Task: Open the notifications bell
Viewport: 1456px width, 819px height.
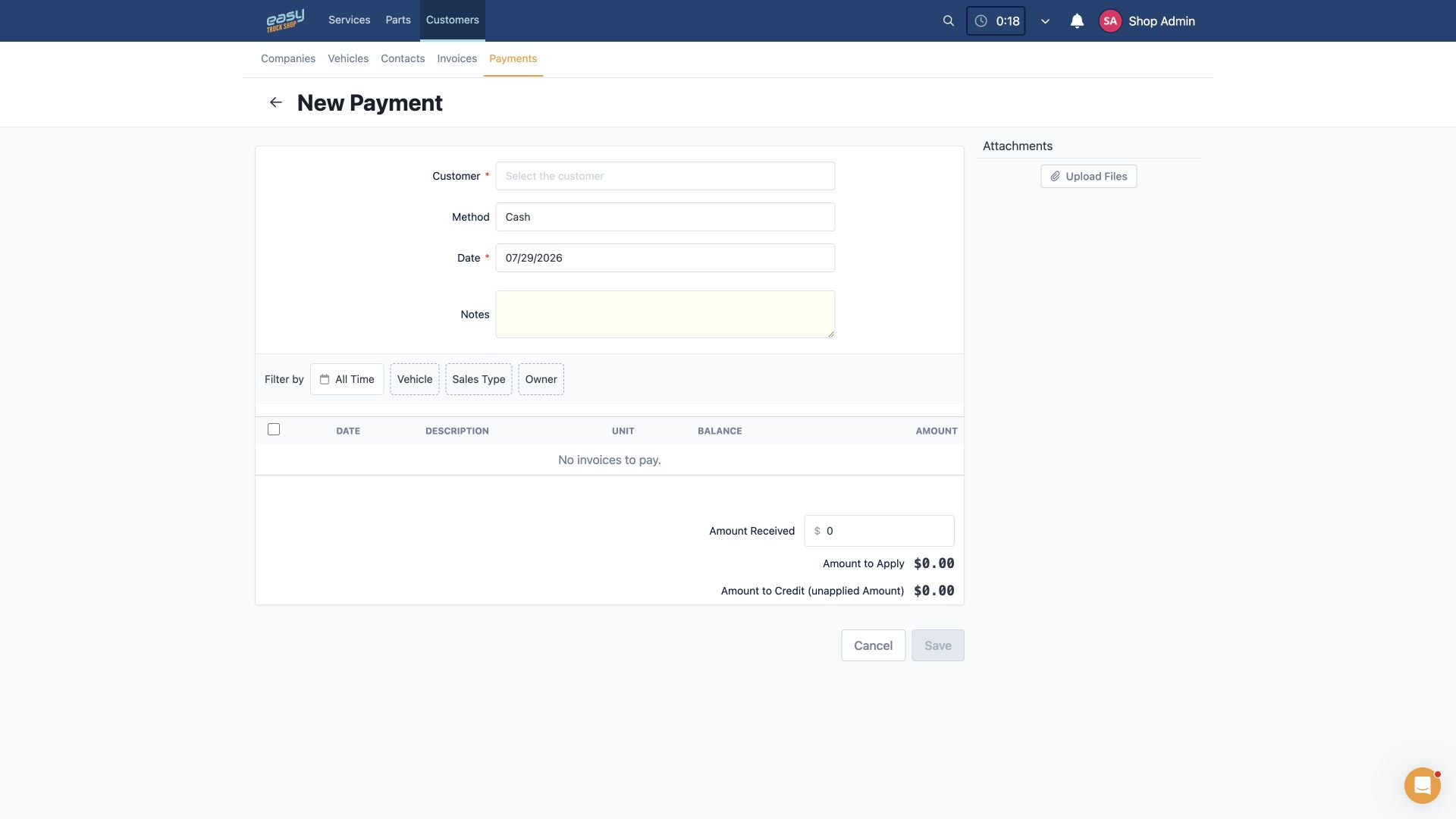Action: [x=1077, y=21]
